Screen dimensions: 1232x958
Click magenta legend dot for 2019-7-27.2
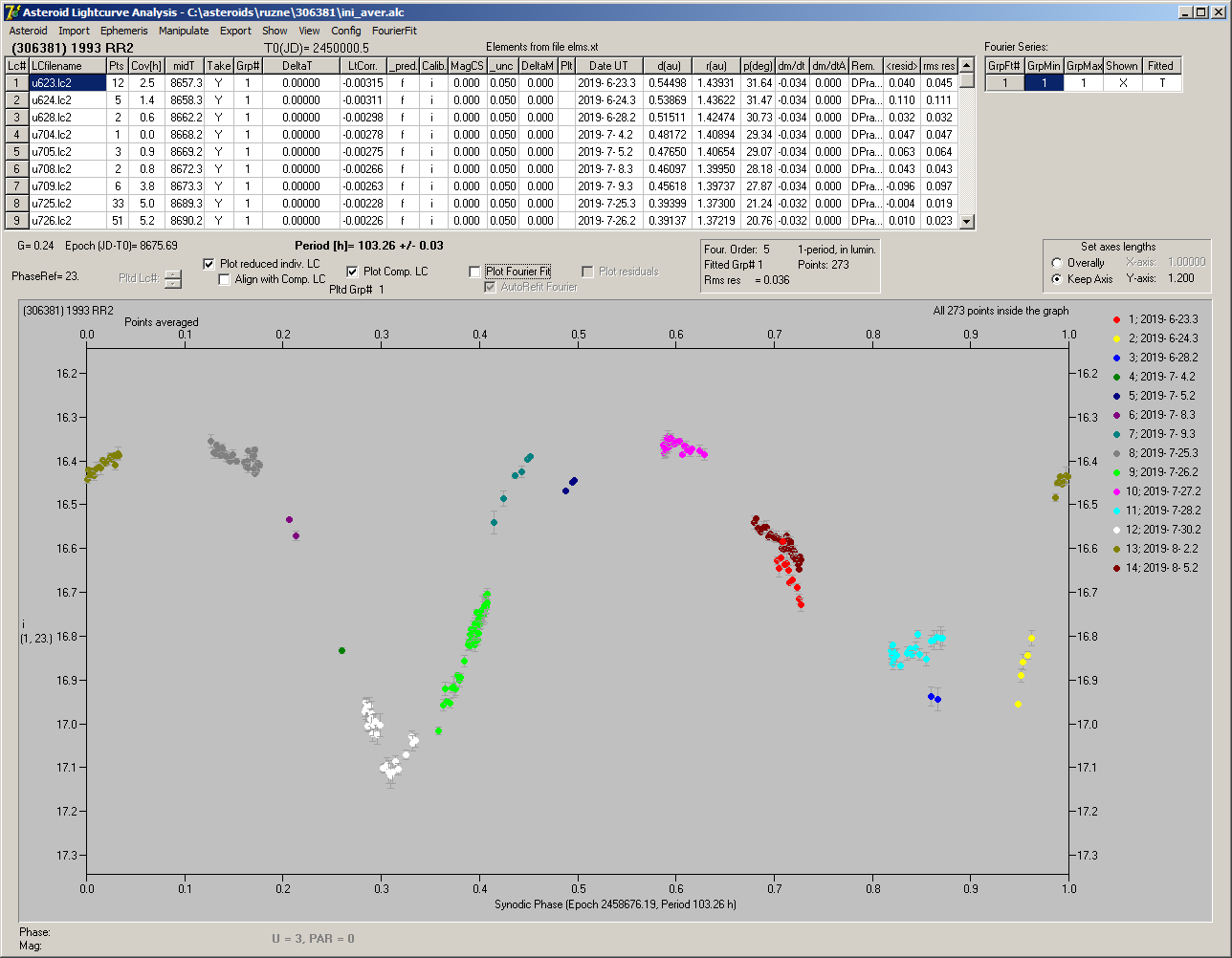tap(1115, 491)
